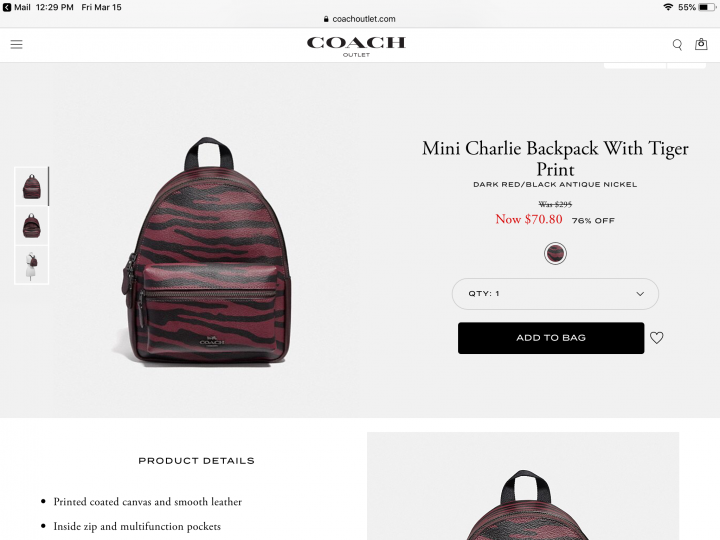
Task: Click the Coach Outlet logo
Action: 356,46
